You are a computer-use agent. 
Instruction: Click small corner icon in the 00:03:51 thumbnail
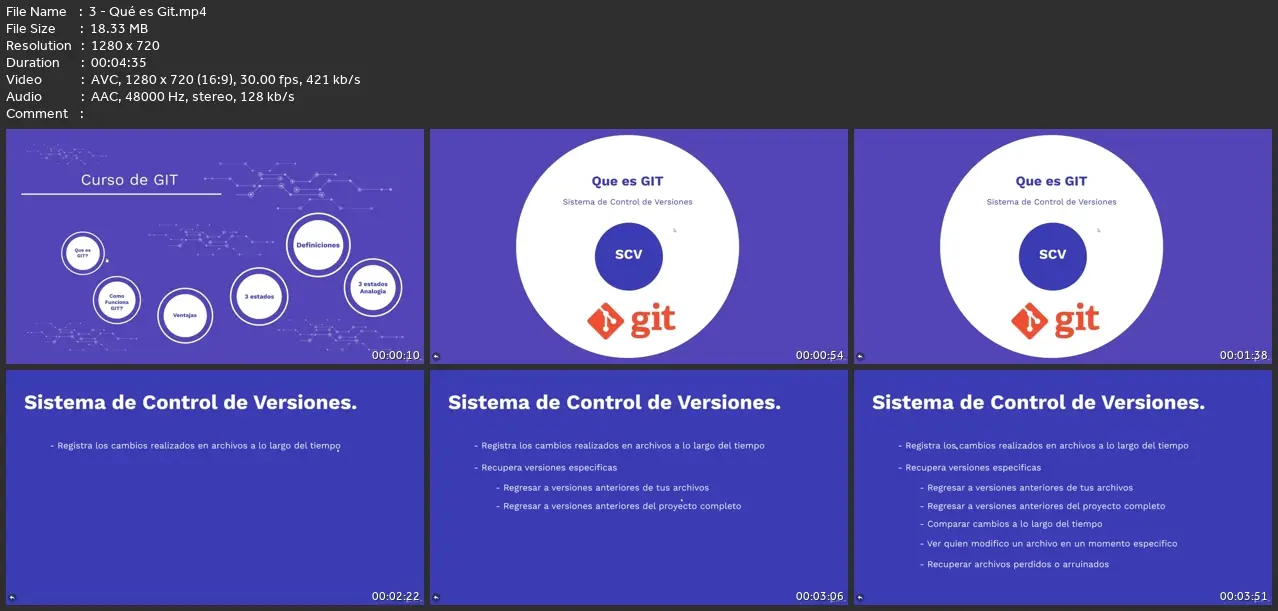[860, 597]
